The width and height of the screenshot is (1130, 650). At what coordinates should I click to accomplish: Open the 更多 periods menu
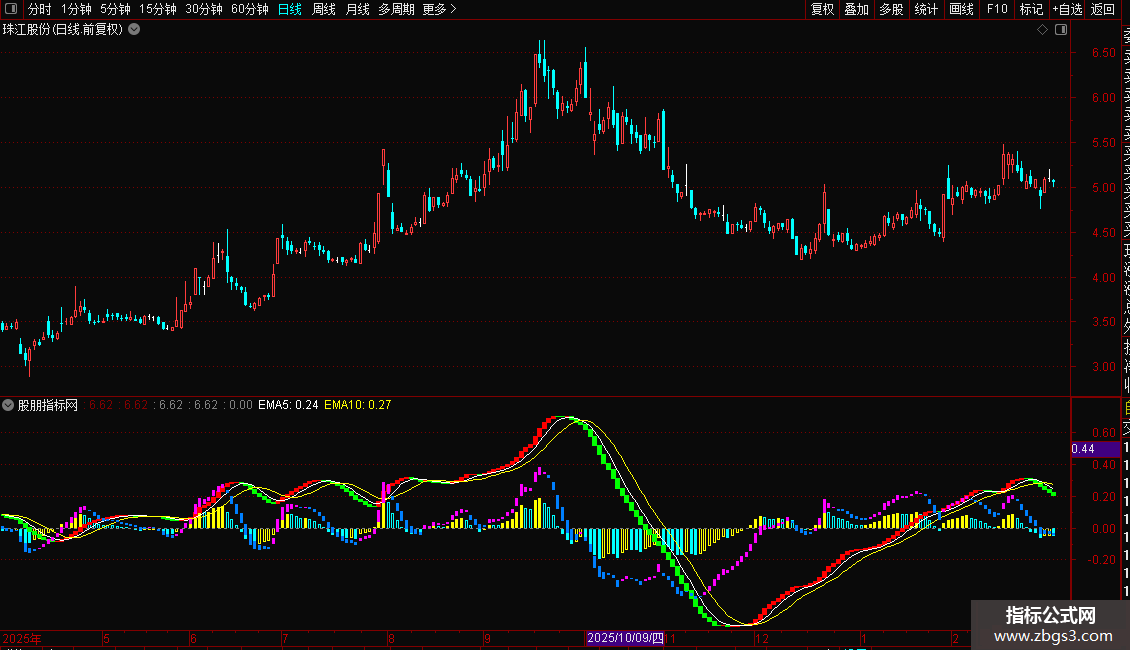[x=439, y=9]
